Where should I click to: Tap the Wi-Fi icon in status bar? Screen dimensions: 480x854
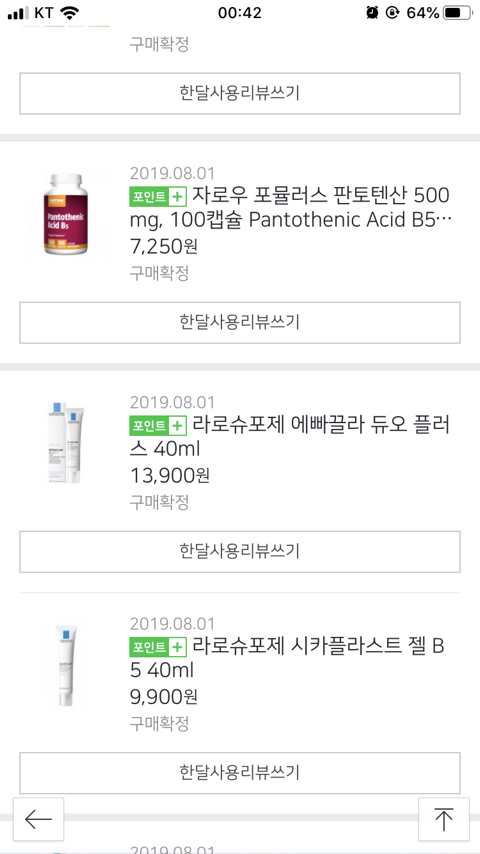(x=69, y=13)
